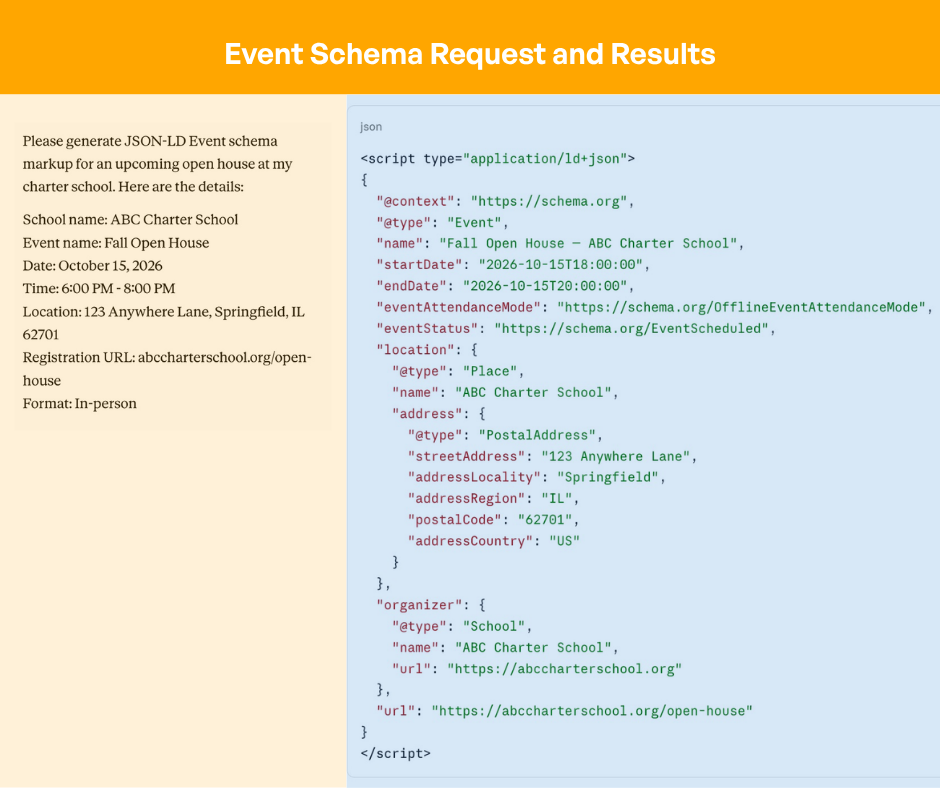Click the organizer "url" abccharterschool.org line

coord(537,669)
